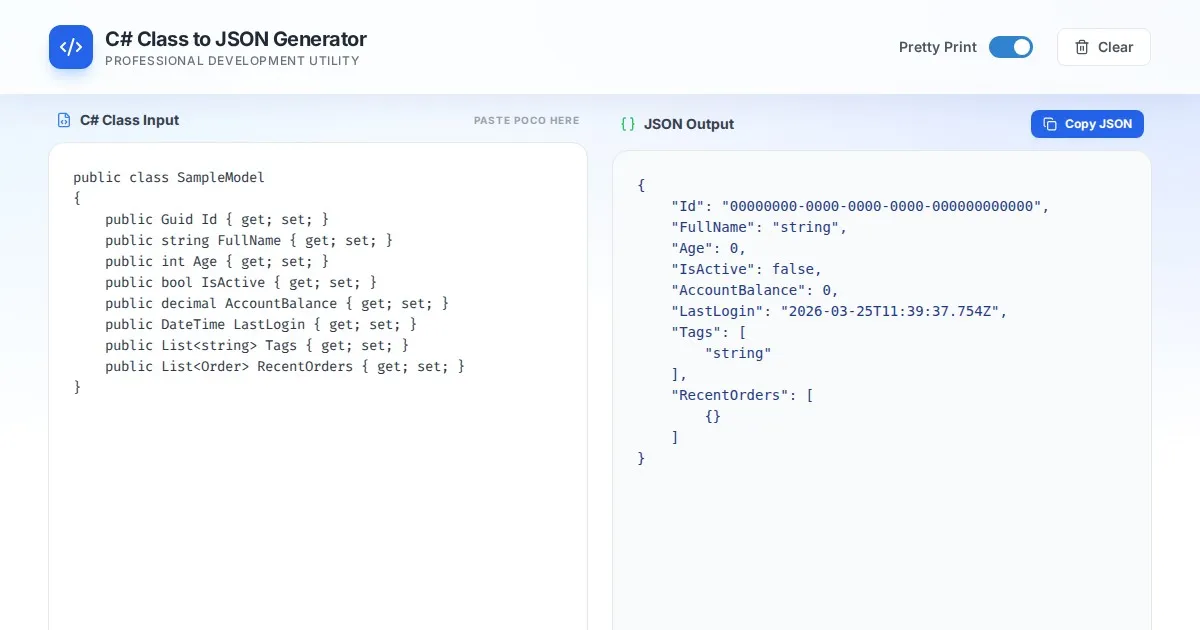Click the file icon beside C# Class Input
This screenshot has height=630, width=1200.
click(64, 120)
